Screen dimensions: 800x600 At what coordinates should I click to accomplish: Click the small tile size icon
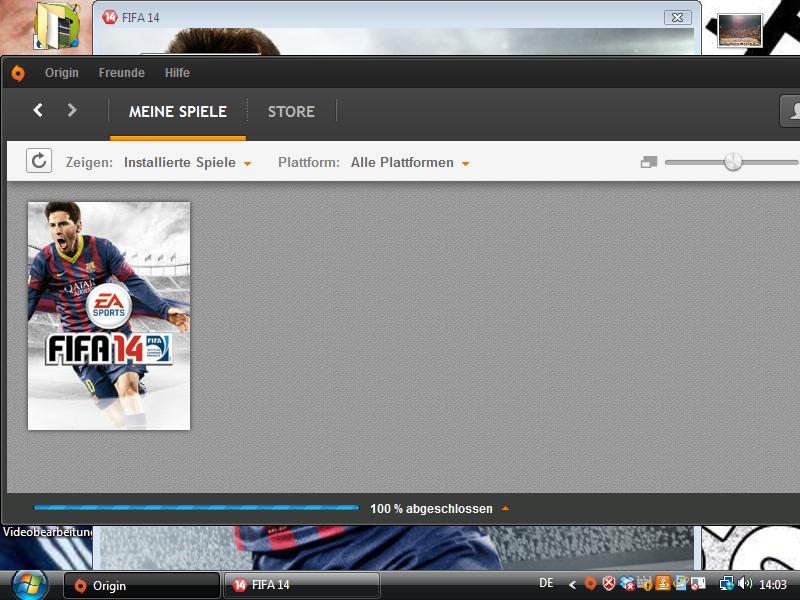[x=648, y=162]
